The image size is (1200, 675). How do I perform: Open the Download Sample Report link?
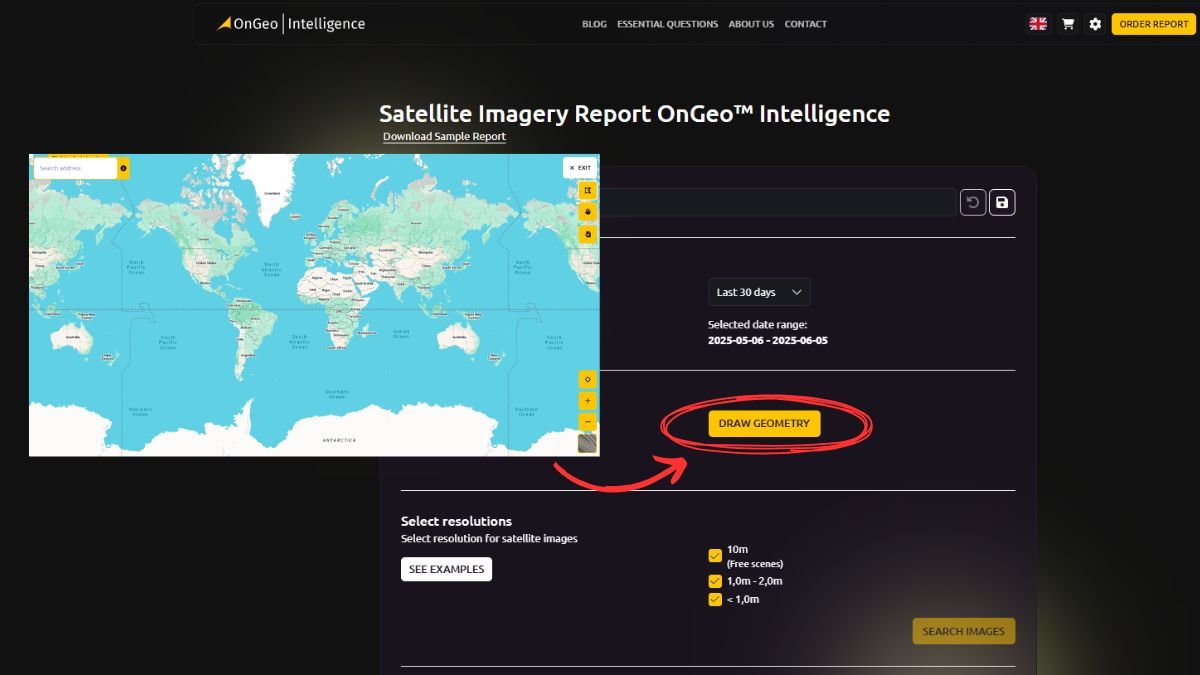[x=444, y=137]
